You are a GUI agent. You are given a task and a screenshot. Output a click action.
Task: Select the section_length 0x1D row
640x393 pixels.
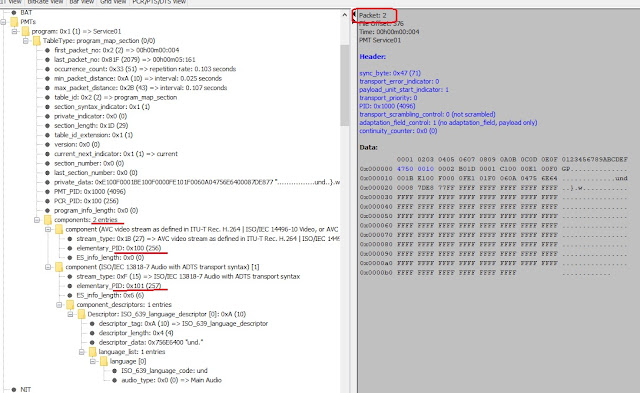[91, 125]
